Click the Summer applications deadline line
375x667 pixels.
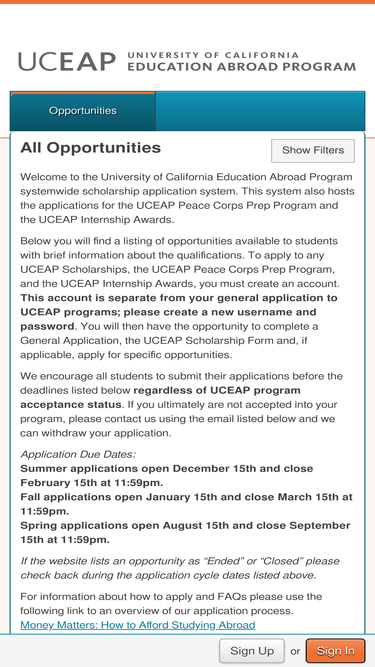167,476
